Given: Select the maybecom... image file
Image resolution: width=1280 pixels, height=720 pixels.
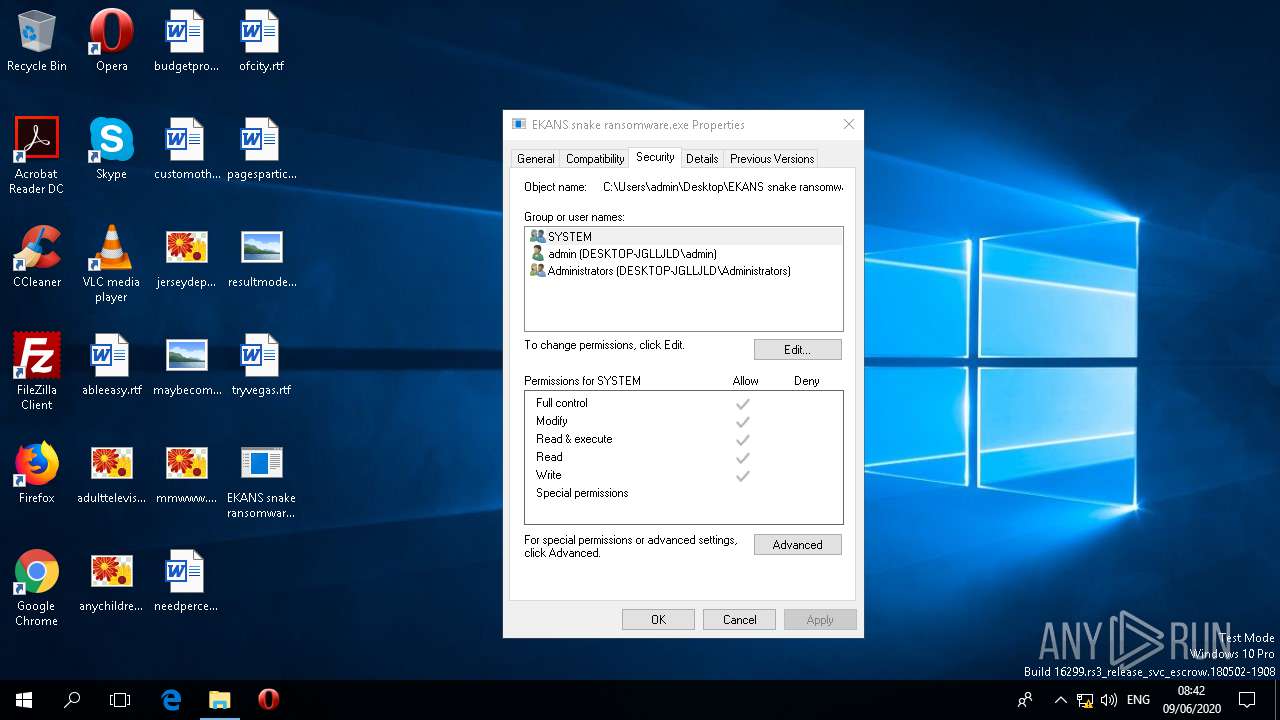Looking at the screenshot, I should click(x=186, y=365).
